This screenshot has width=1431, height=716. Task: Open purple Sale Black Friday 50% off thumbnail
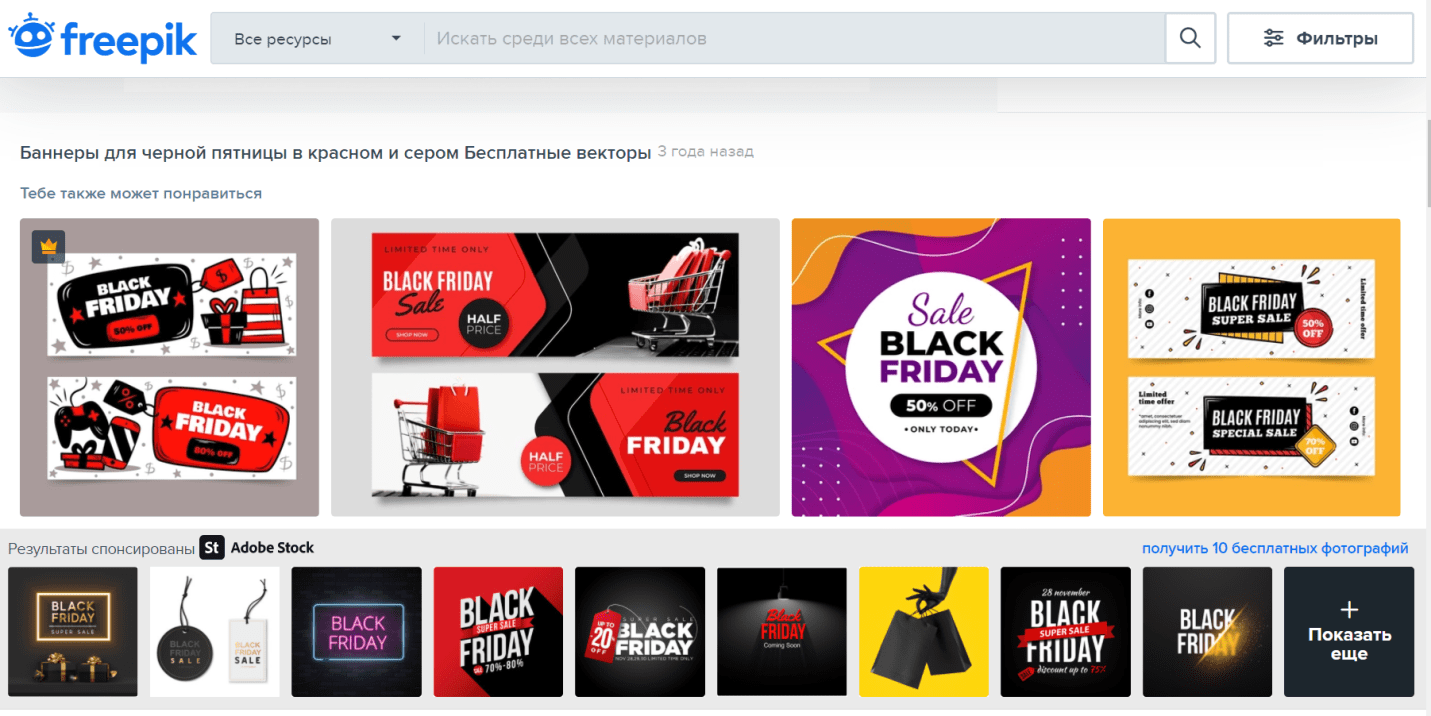[x=941, y=367]
